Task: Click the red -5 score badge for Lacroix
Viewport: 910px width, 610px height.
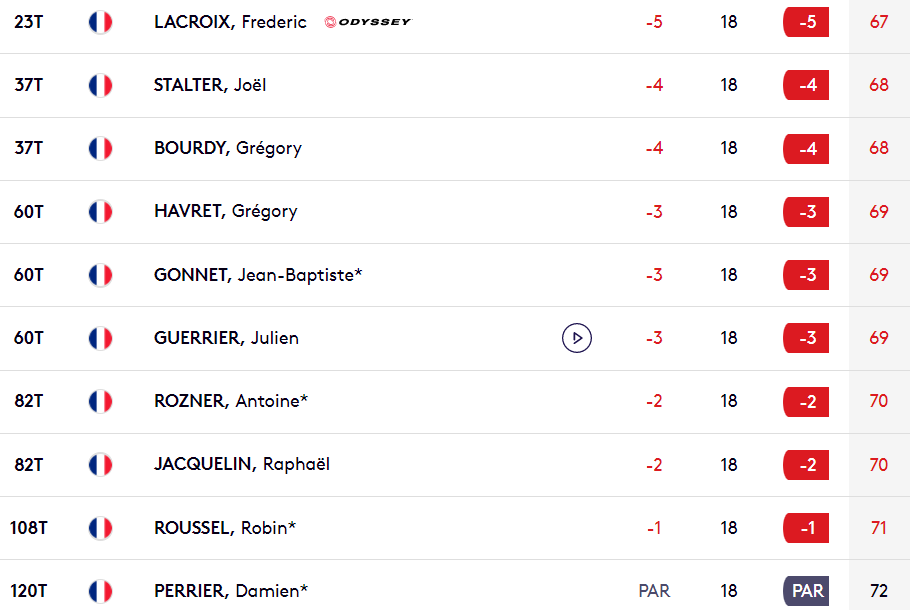Action: pyautogui.click(x=806, y=22)
